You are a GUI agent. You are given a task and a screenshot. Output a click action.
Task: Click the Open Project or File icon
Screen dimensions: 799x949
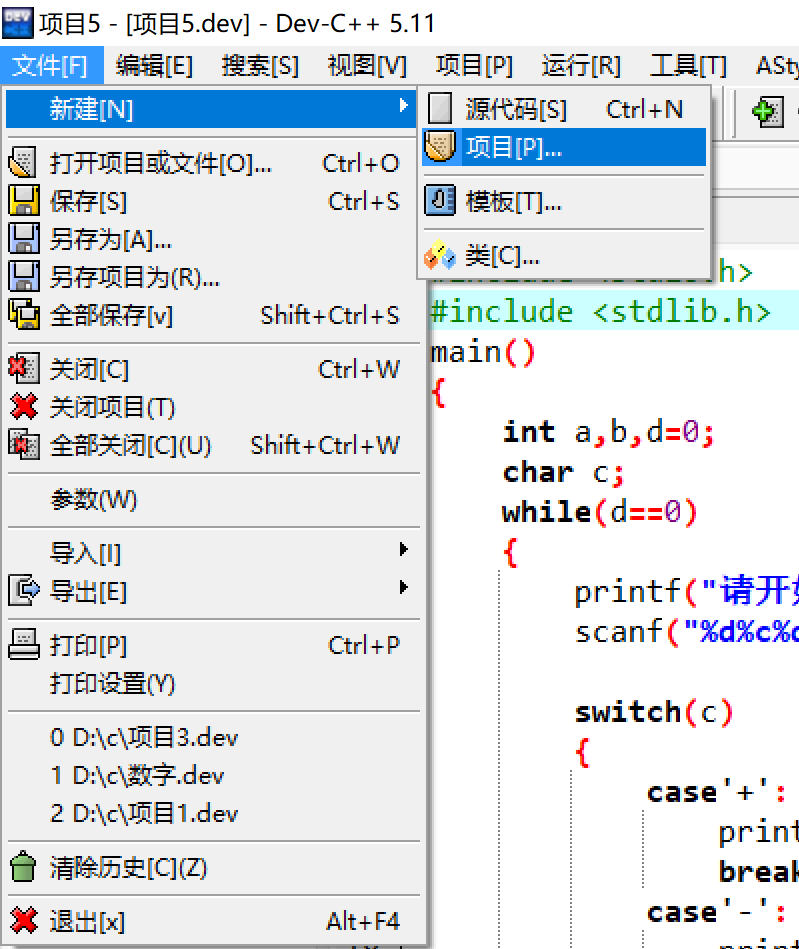tap(23, 162)
